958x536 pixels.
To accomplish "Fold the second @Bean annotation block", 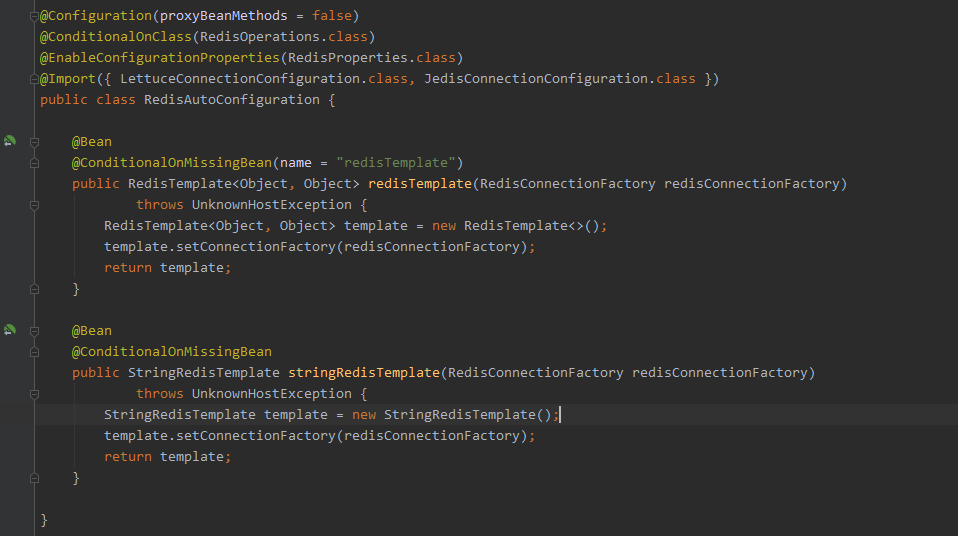I will (34, 331).
